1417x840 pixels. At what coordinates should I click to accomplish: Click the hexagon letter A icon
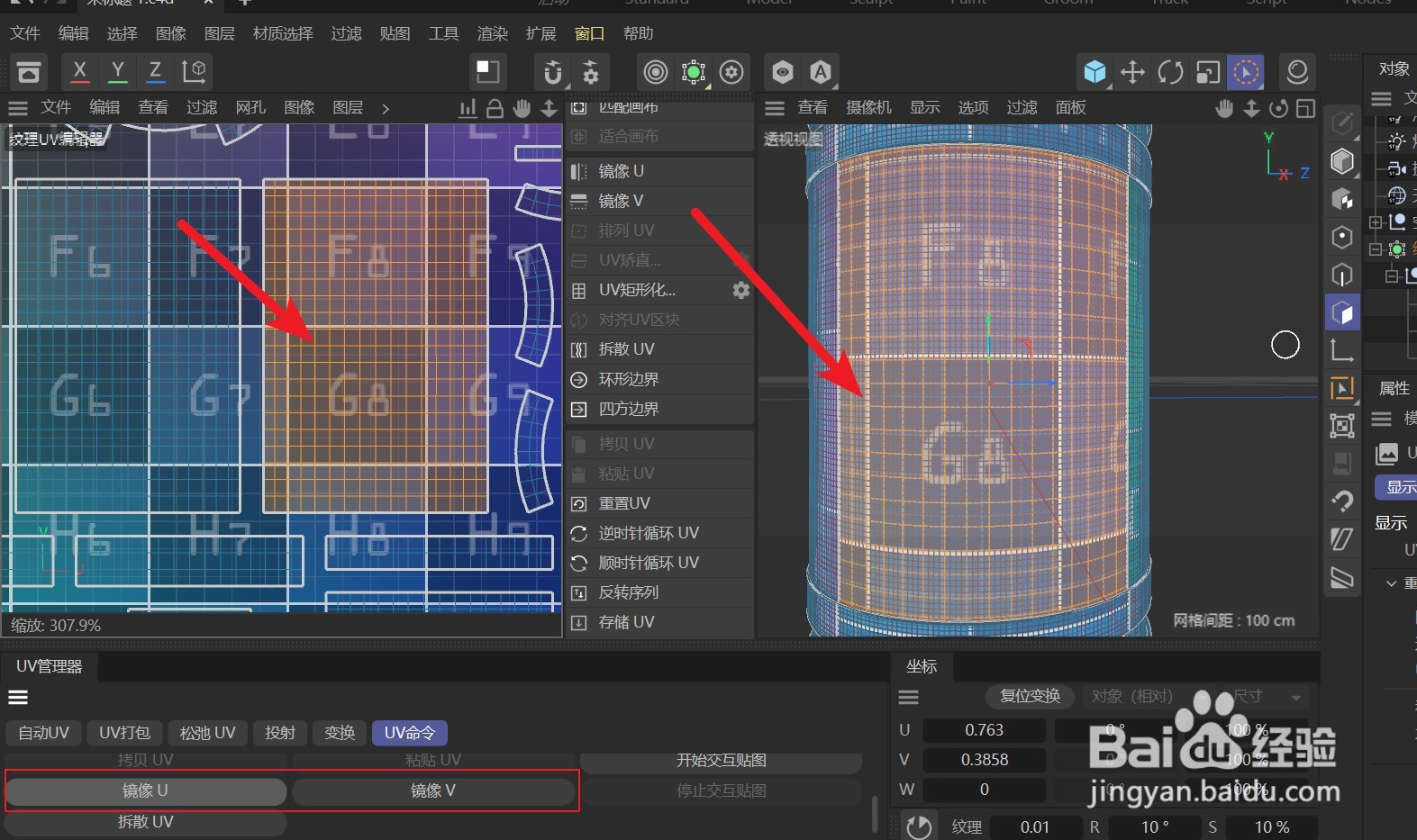tap(820, 72)
